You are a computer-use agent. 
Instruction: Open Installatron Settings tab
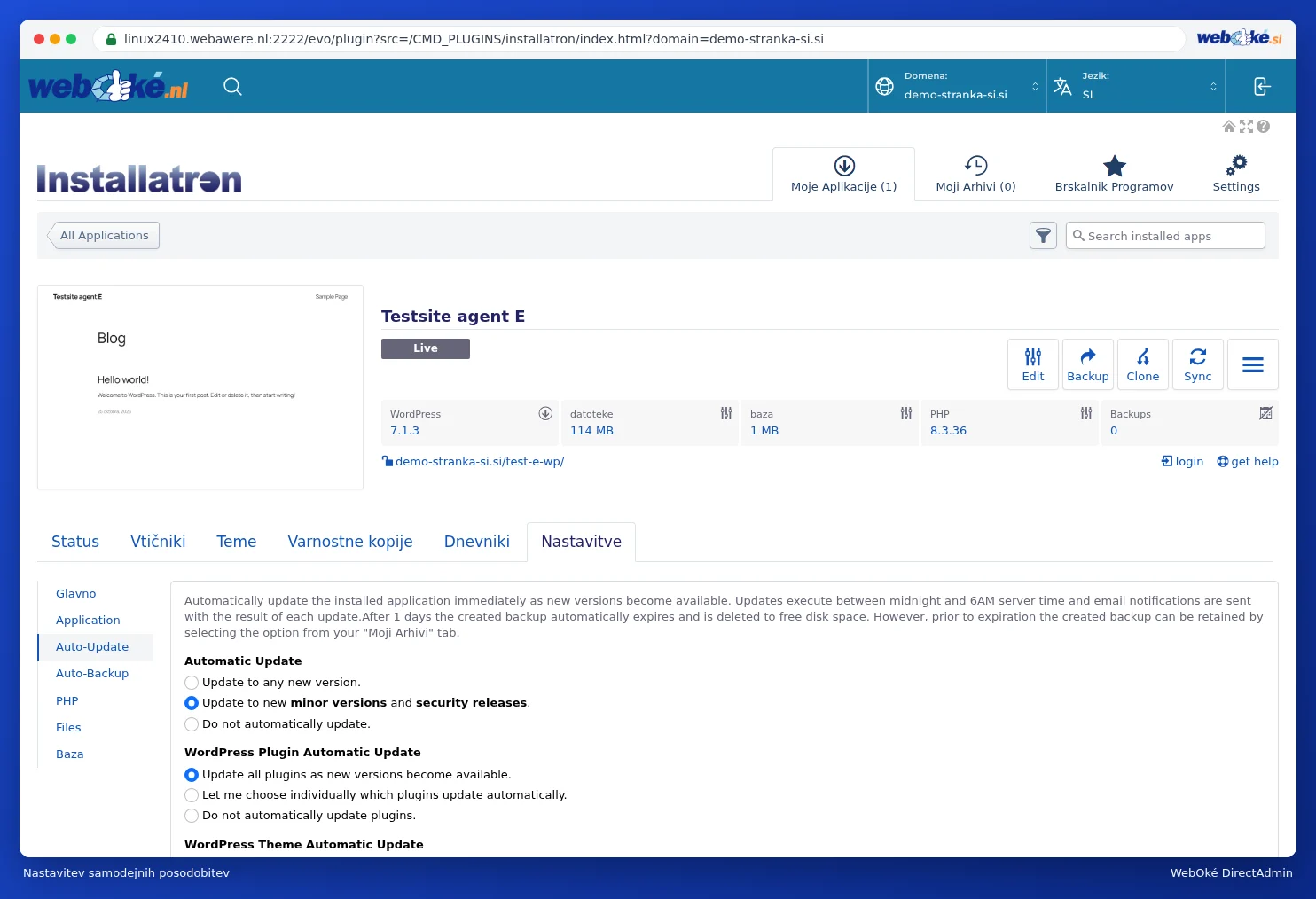(x=1236, y=175)
